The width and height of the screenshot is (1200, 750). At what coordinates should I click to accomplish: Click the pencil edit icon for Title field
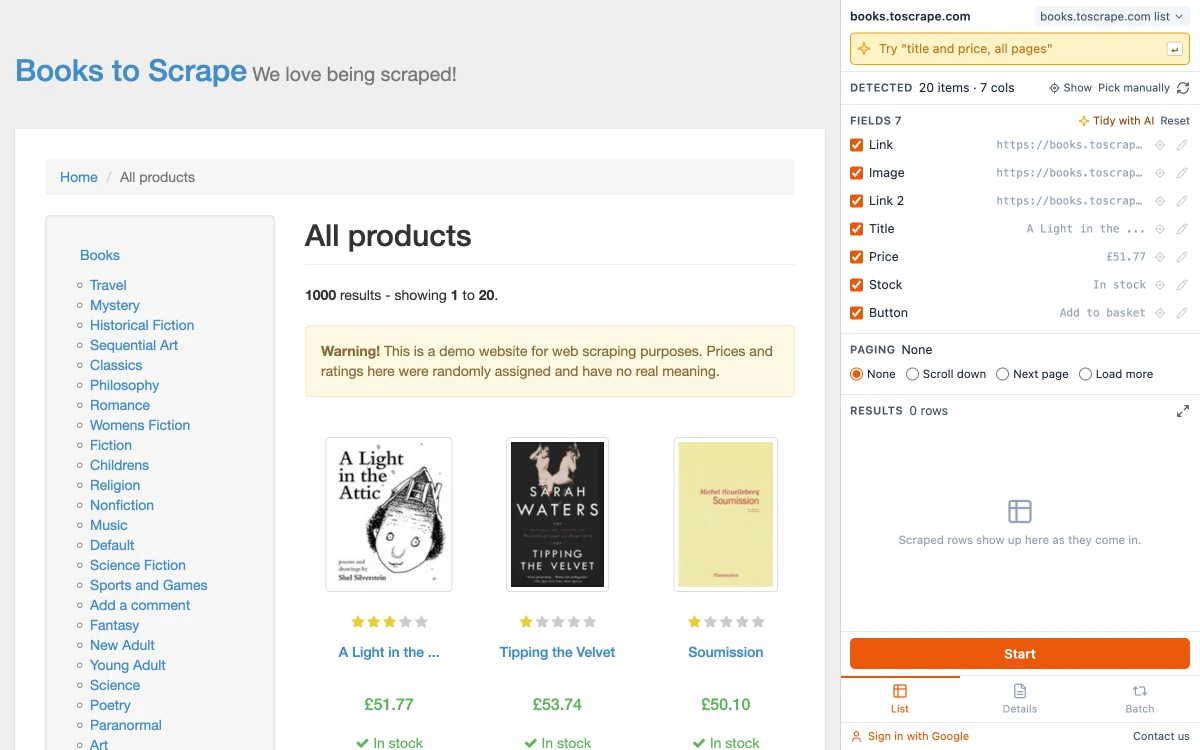coord(1182,229)
